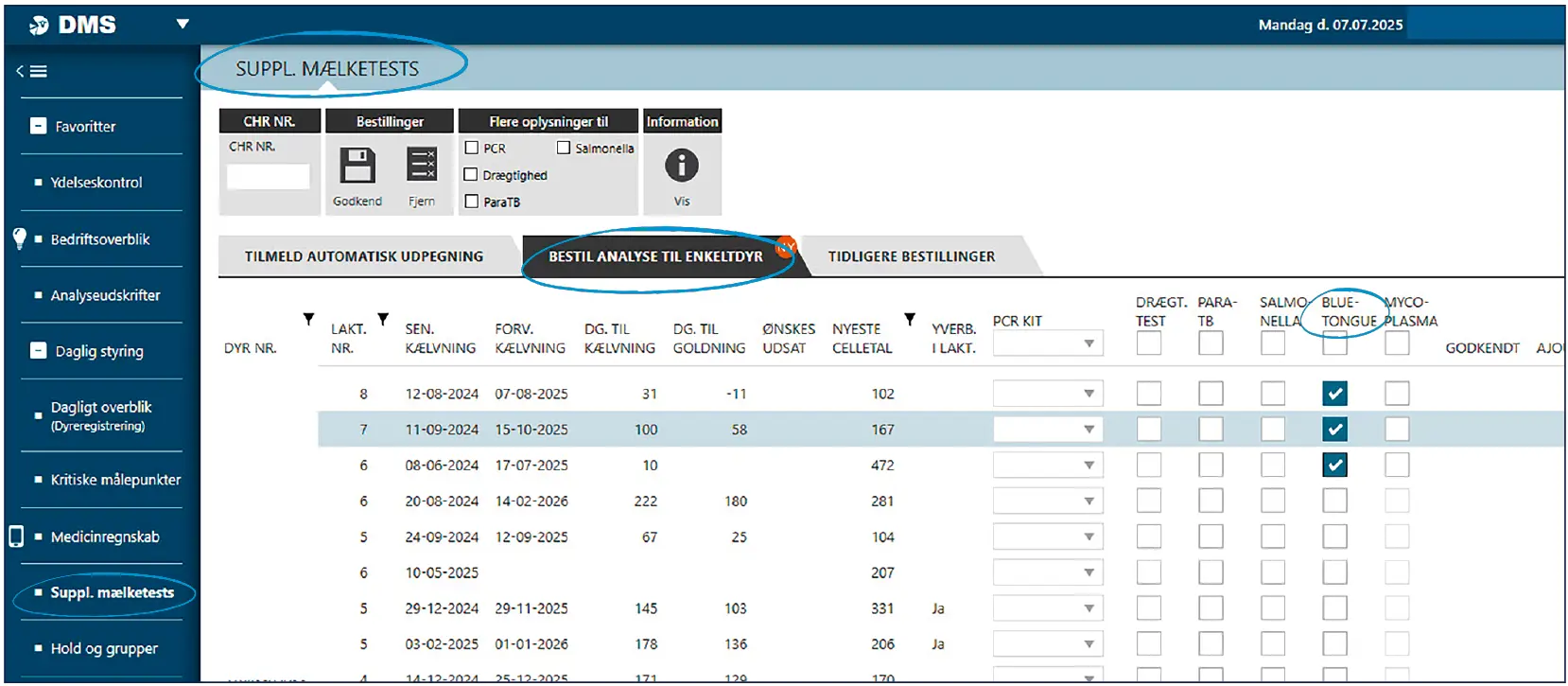This screenshot has width=1568, height=686.
Task: Click the Fjern remove list icon
Action: click(x=422, y=165)
